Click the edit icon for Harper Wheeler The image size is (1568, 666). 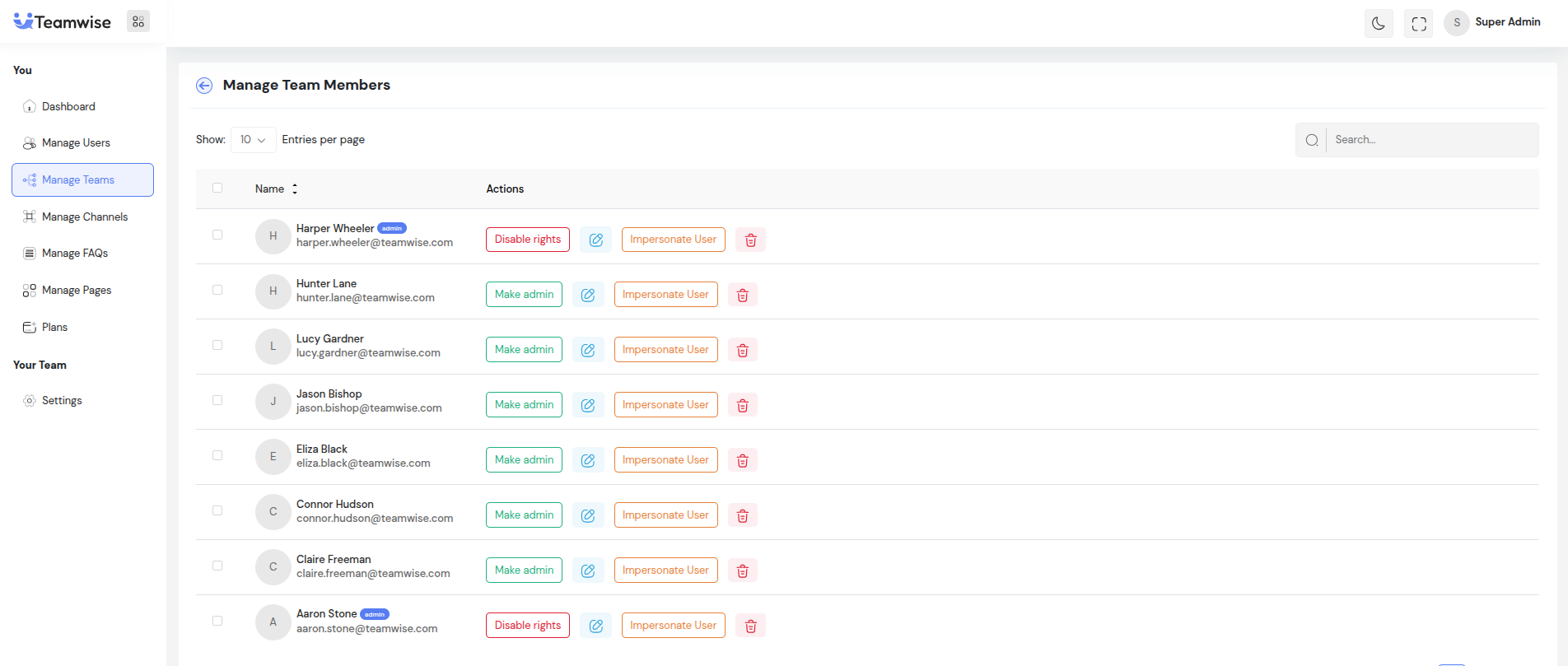595,240
